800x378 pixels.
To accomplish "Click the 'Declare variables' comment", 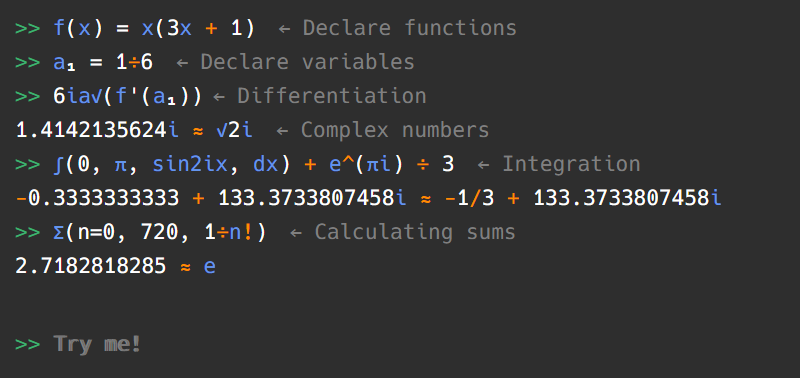I will tap(307, 62).
